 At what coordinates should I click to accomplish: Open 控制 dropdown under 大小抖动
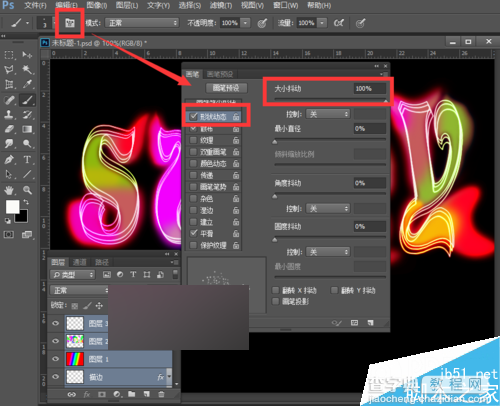328,114
